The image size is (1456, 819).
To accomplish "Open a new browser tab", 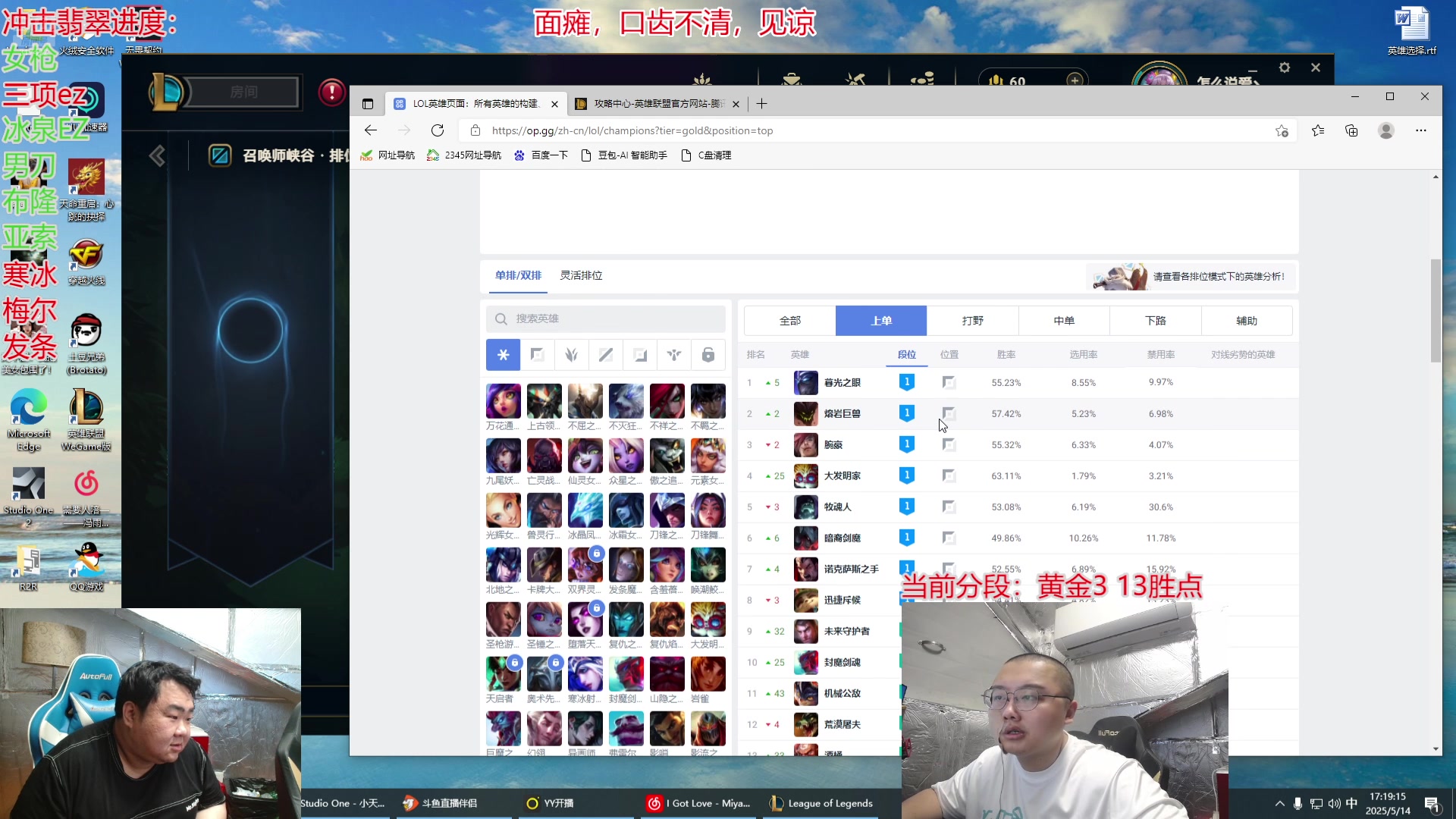I will coord(761,104).
